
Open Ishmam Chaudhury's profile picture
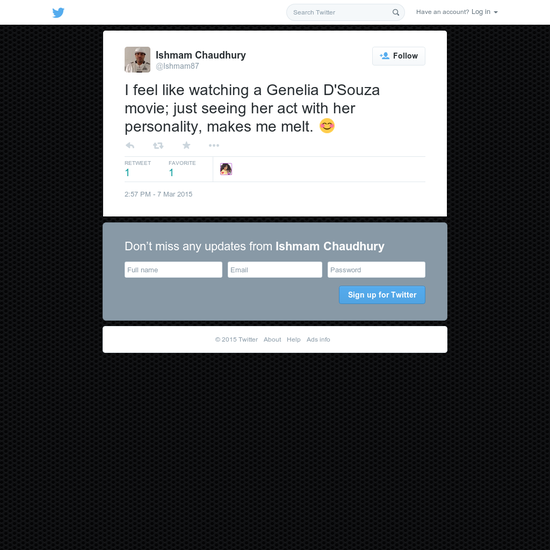[x=138, y=60]
